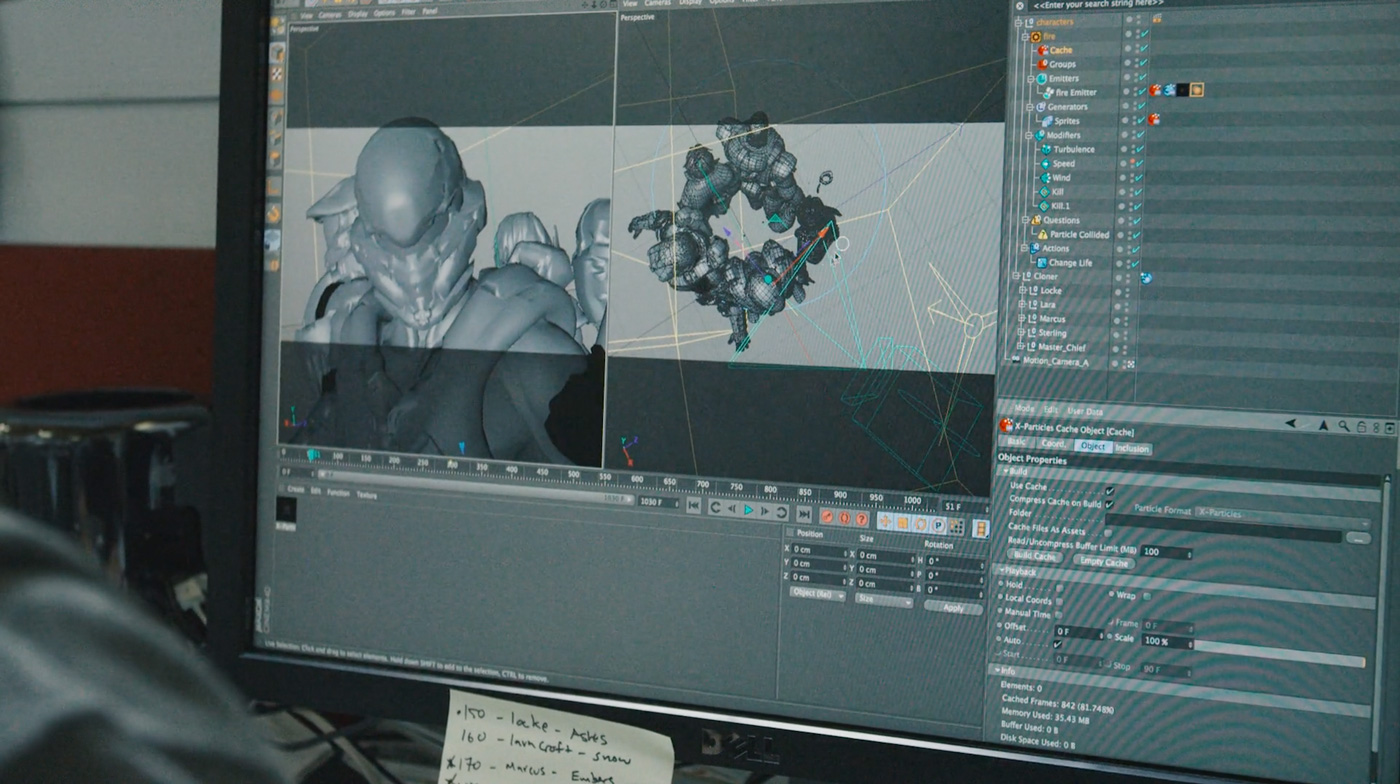Toggle the Compress Cache on Build checkbox
This screenshot has width=1400, height=784.
tap(1109, 505)
